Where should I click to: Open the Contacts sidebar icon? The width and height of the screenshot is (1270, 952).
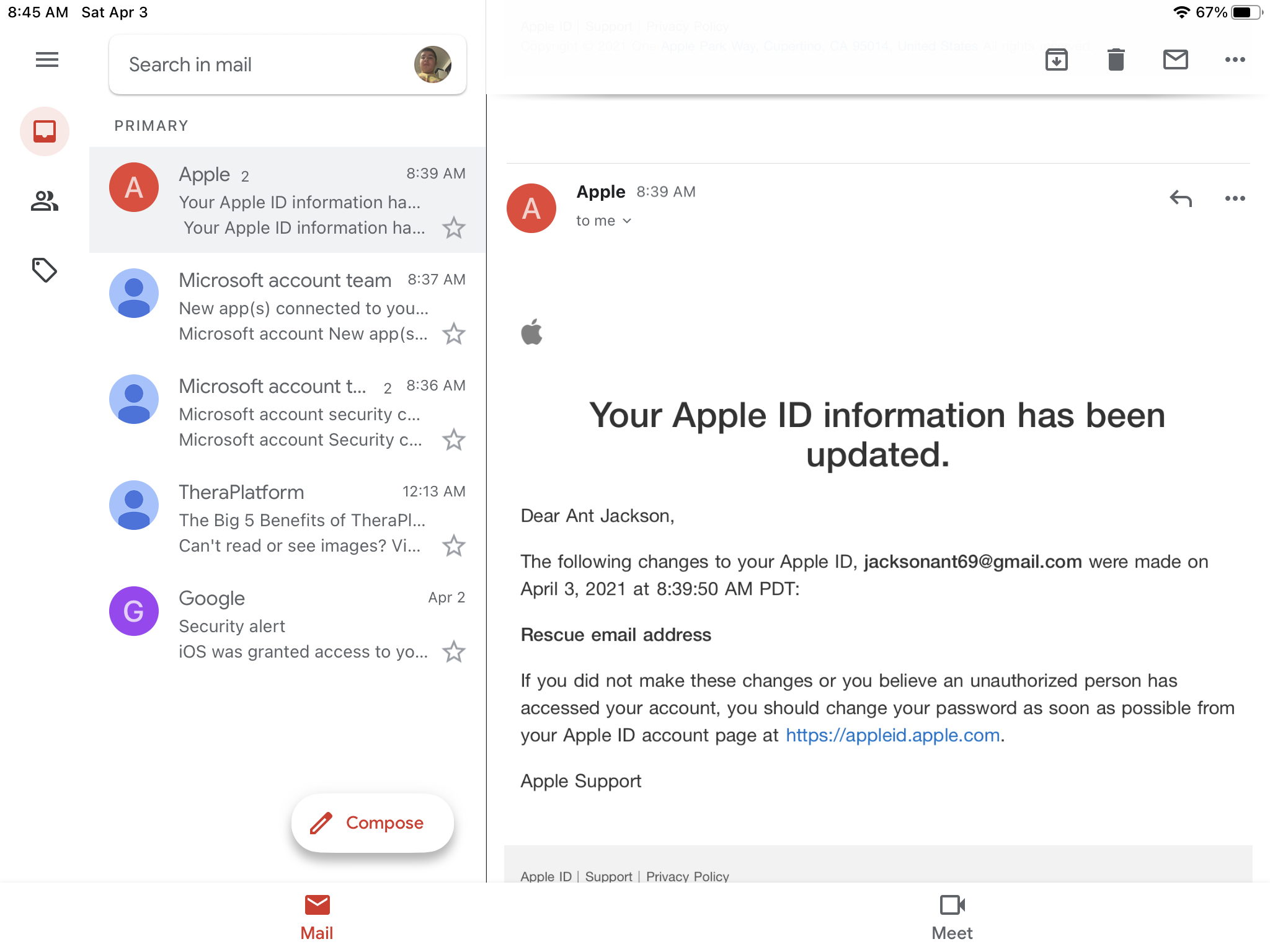pos(44,201)
